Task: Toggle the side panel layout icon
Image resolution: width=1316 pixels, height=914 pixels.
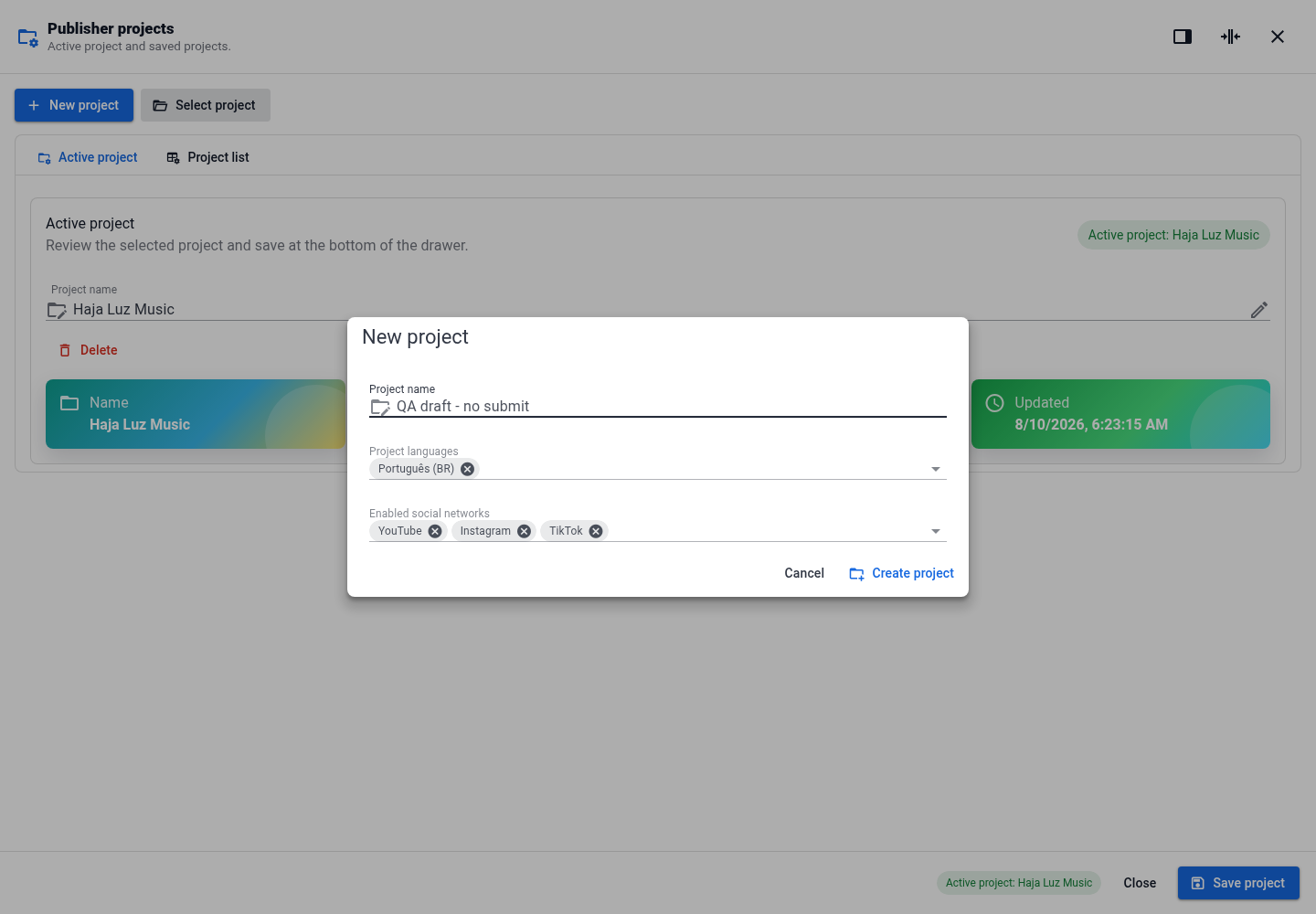Action: tap(1183, 37)
